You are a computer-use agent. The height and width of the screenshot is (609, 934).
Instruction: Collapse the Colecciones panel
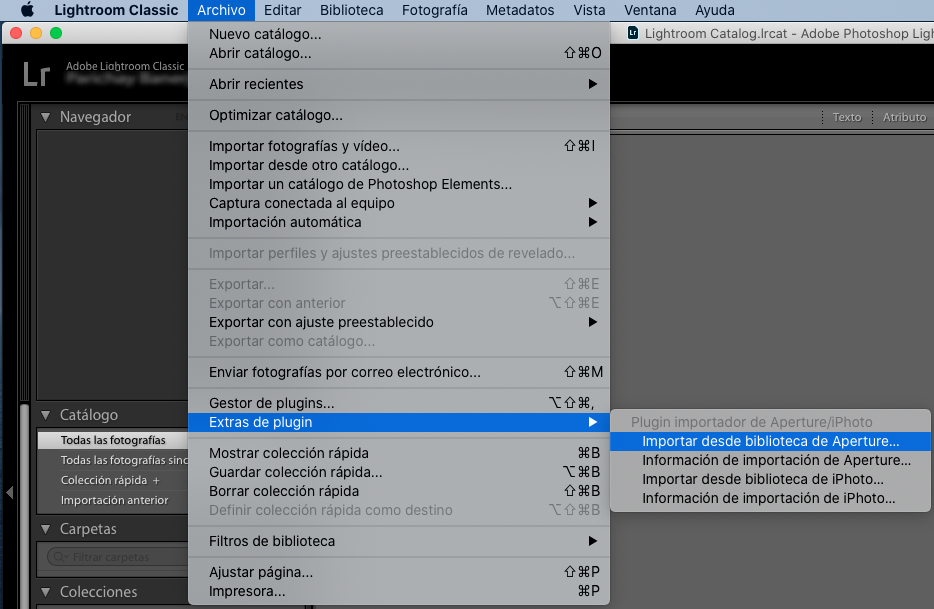coord(44,592)
